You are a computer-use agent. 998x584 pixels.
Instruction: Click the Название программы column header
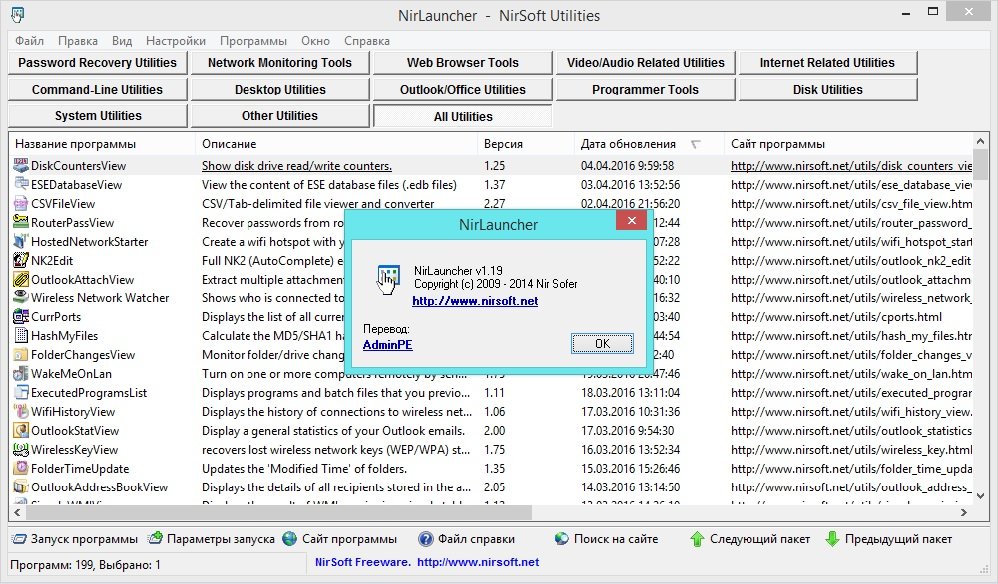click(x=100, y=144)
